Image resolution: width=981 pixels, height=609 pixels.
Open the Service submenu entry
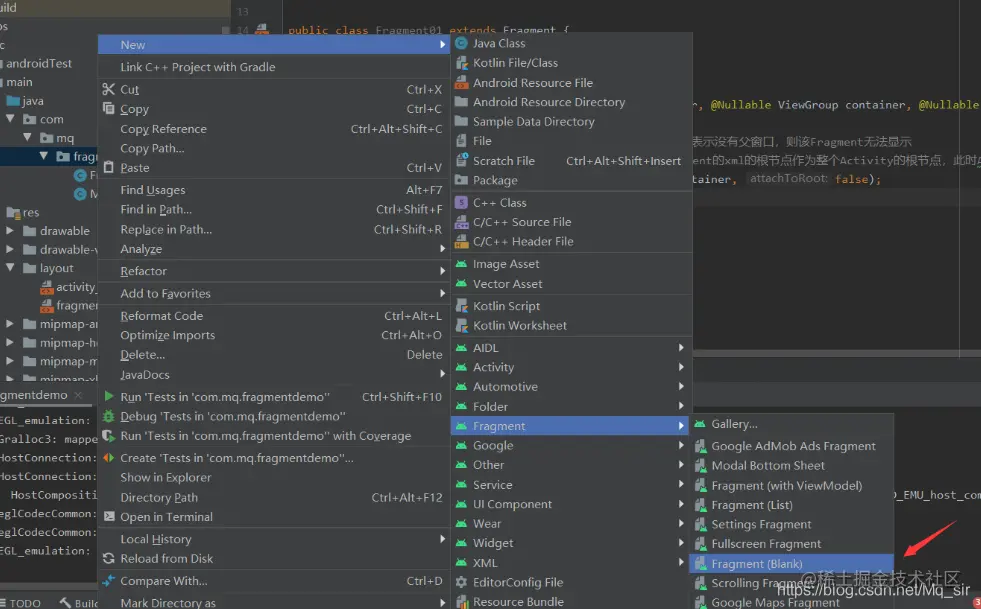coord(569,484)
